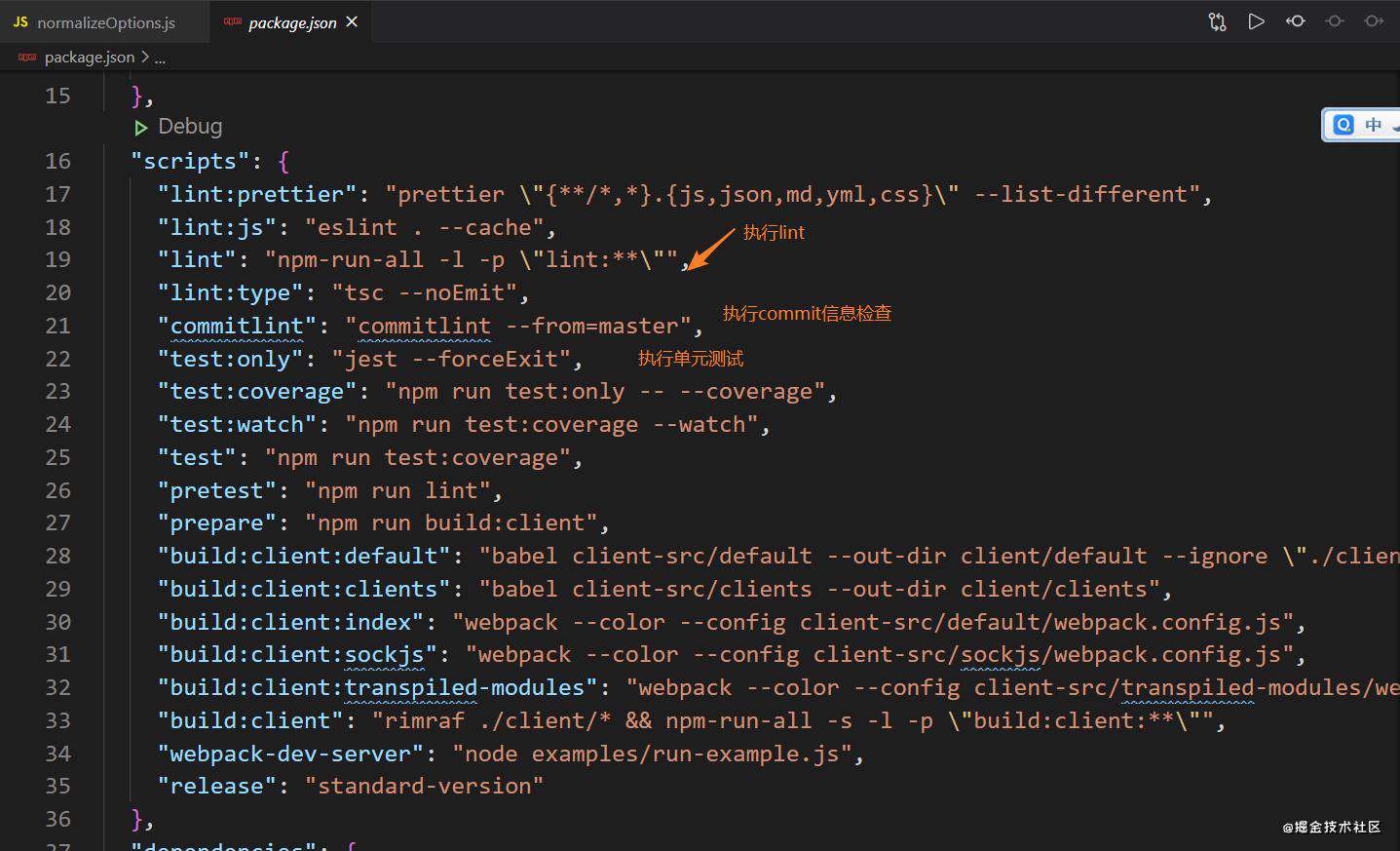
Task: Click the "npm run test:only -- --coverage" value
Action: point(605,392)
